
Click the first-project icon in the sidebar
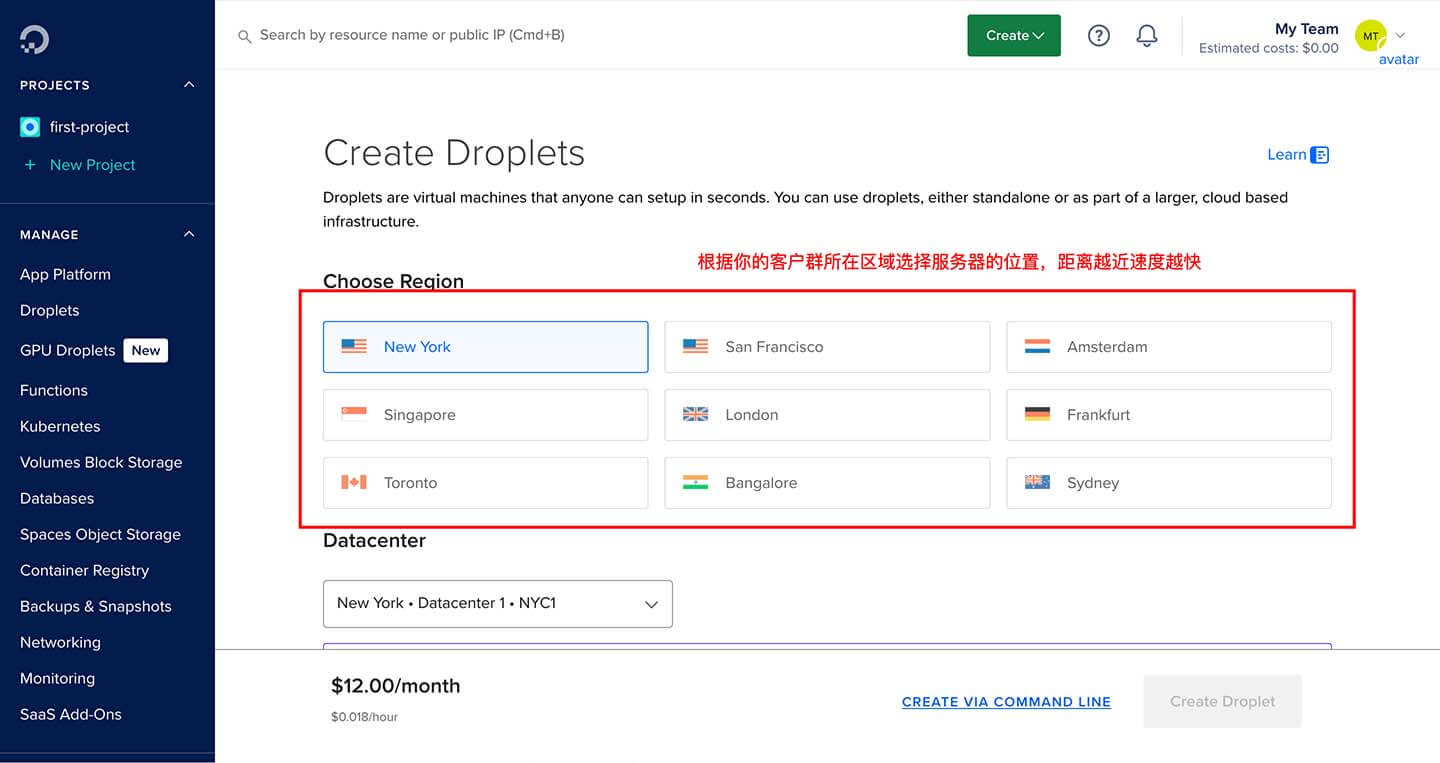click(x=30, y=127)
